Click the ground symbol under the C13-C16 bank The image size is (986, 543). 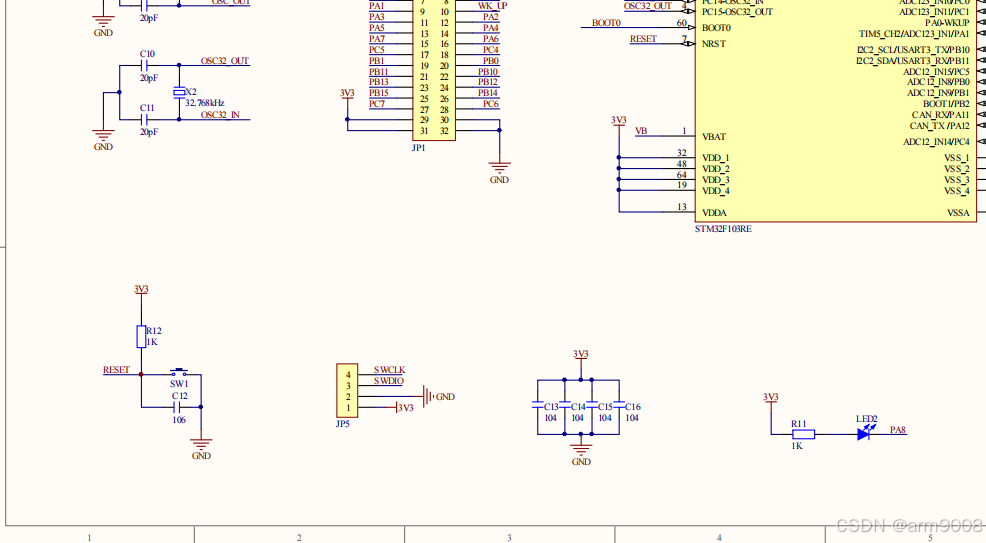click(x=580, y=449)
